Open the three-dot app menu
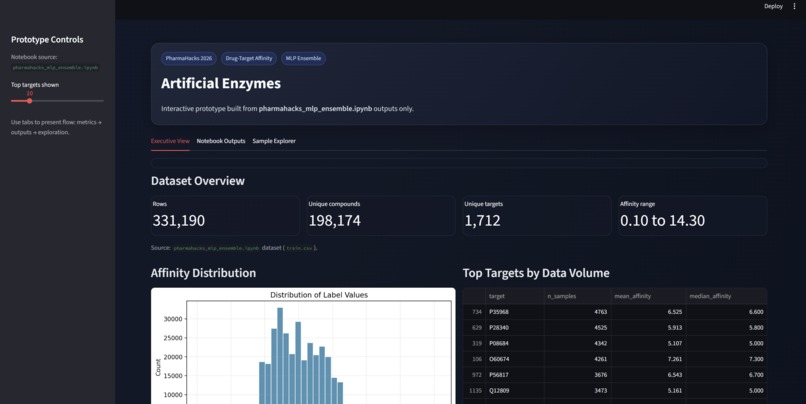806x404 pixels. click(x=794, y=6)
